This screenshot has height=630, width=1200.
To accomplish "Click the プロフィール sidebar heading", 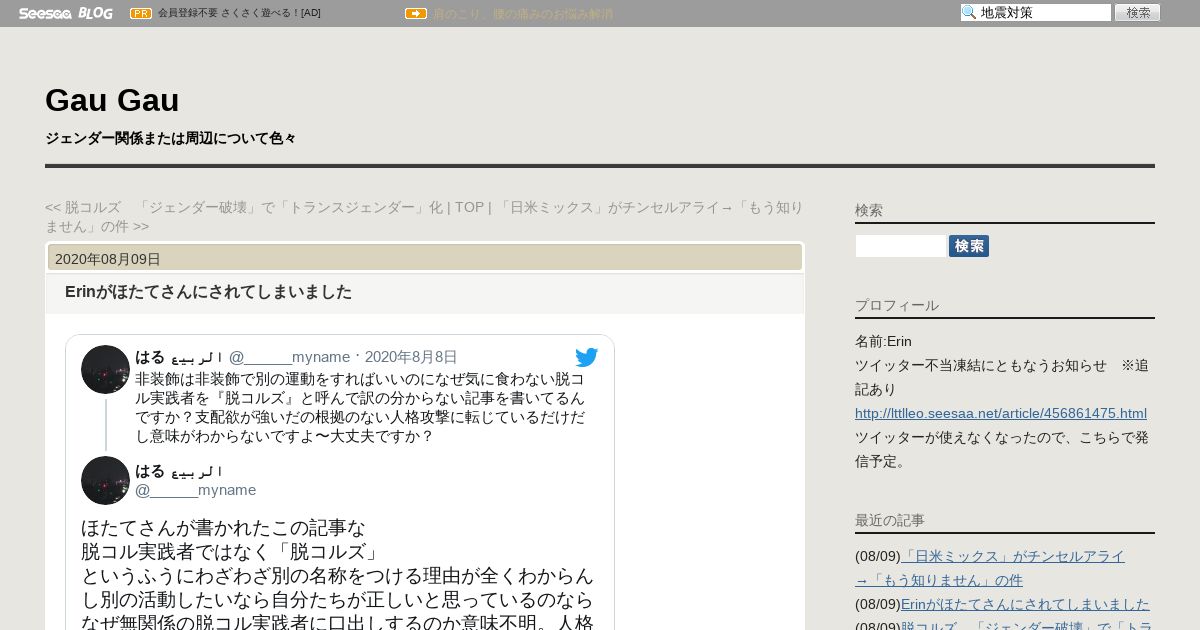I will click(897, 305).
